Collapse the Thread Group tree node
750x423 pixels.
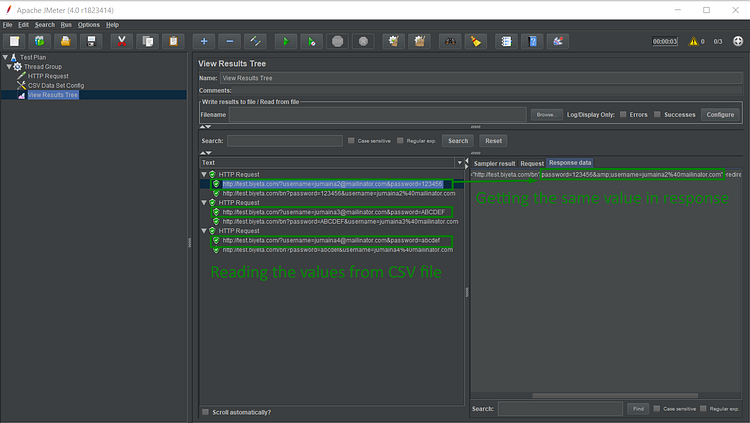[x=11, y=67]
